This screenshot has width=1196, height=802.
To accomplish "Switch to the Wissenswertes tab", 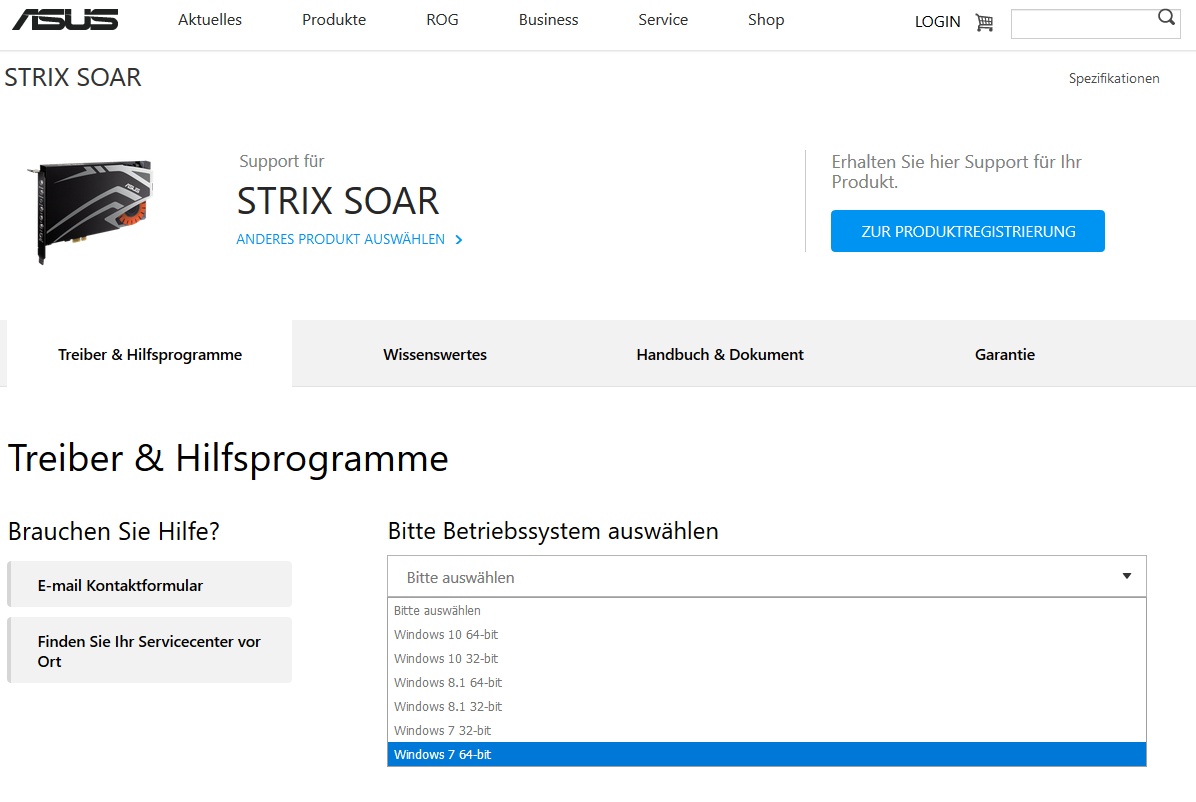I will click(x=435, y=355).
